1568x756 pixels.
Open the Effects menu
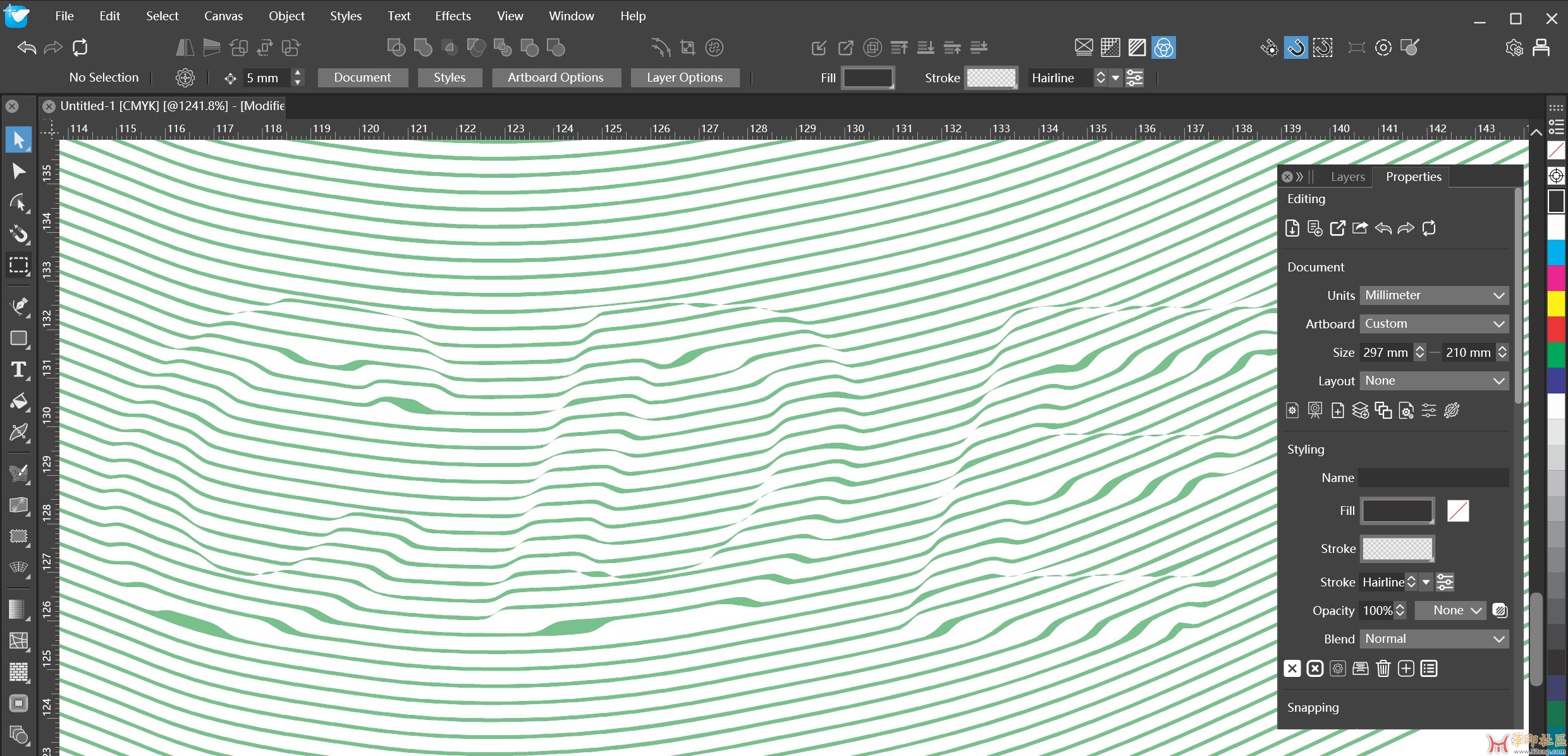[453, 16]
